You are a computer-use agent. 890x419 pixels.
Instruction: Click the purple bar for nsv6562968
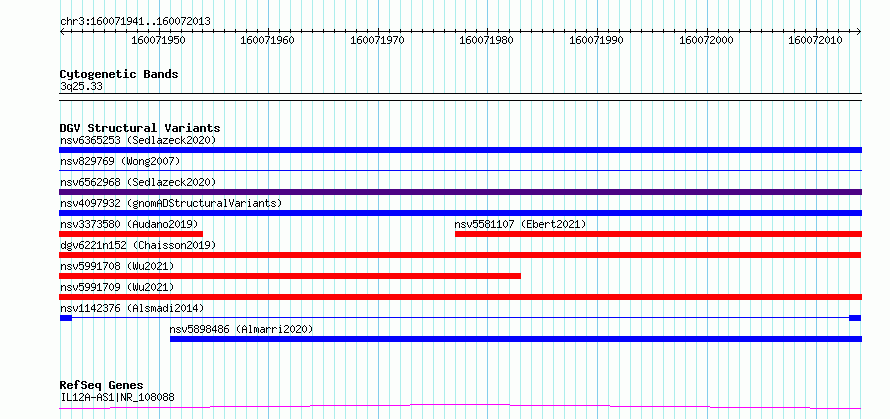460,192
